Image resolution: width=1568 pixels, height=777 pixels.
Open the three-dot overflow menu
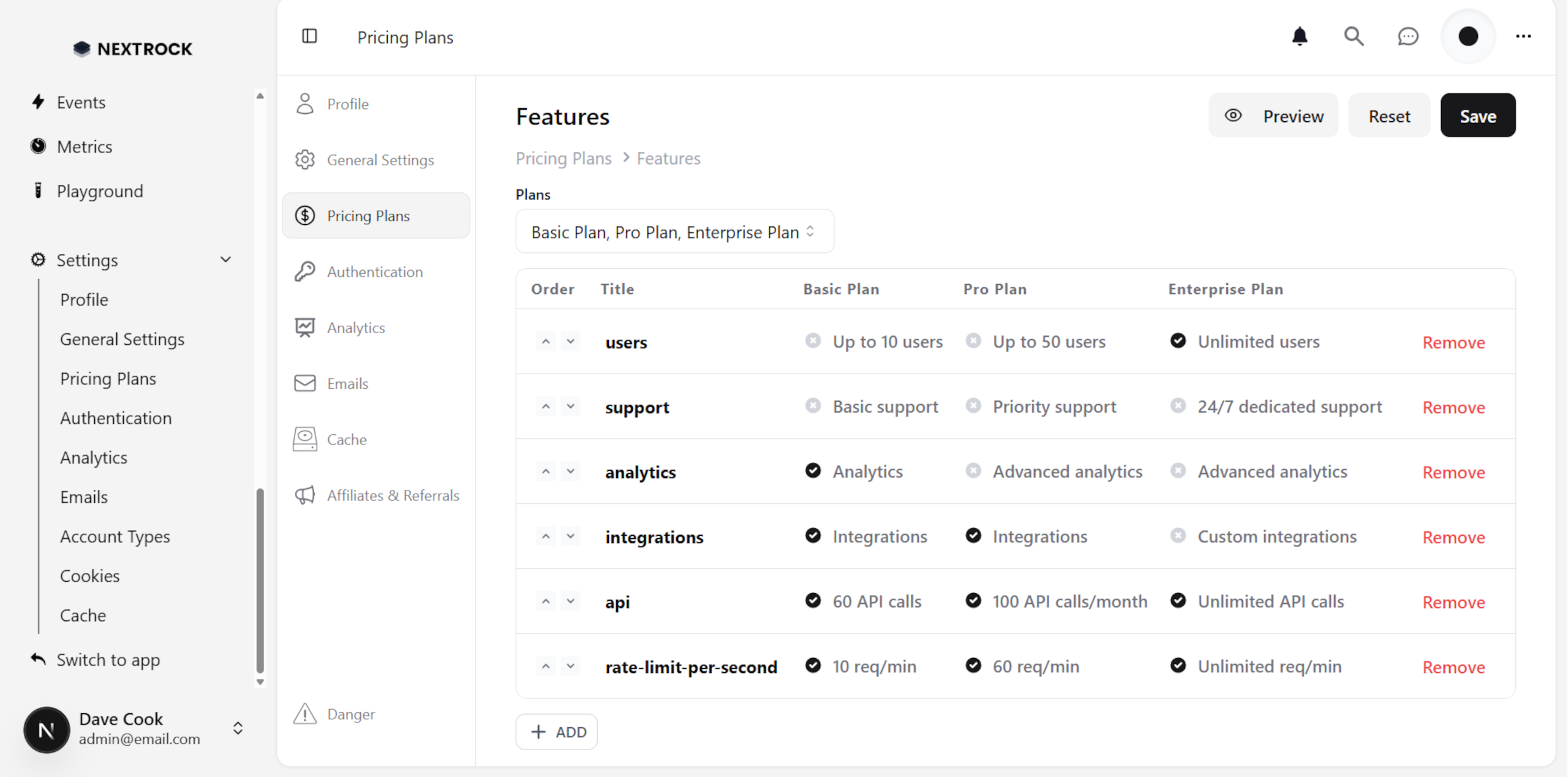pyautogui.click(x=1523, y=36)
